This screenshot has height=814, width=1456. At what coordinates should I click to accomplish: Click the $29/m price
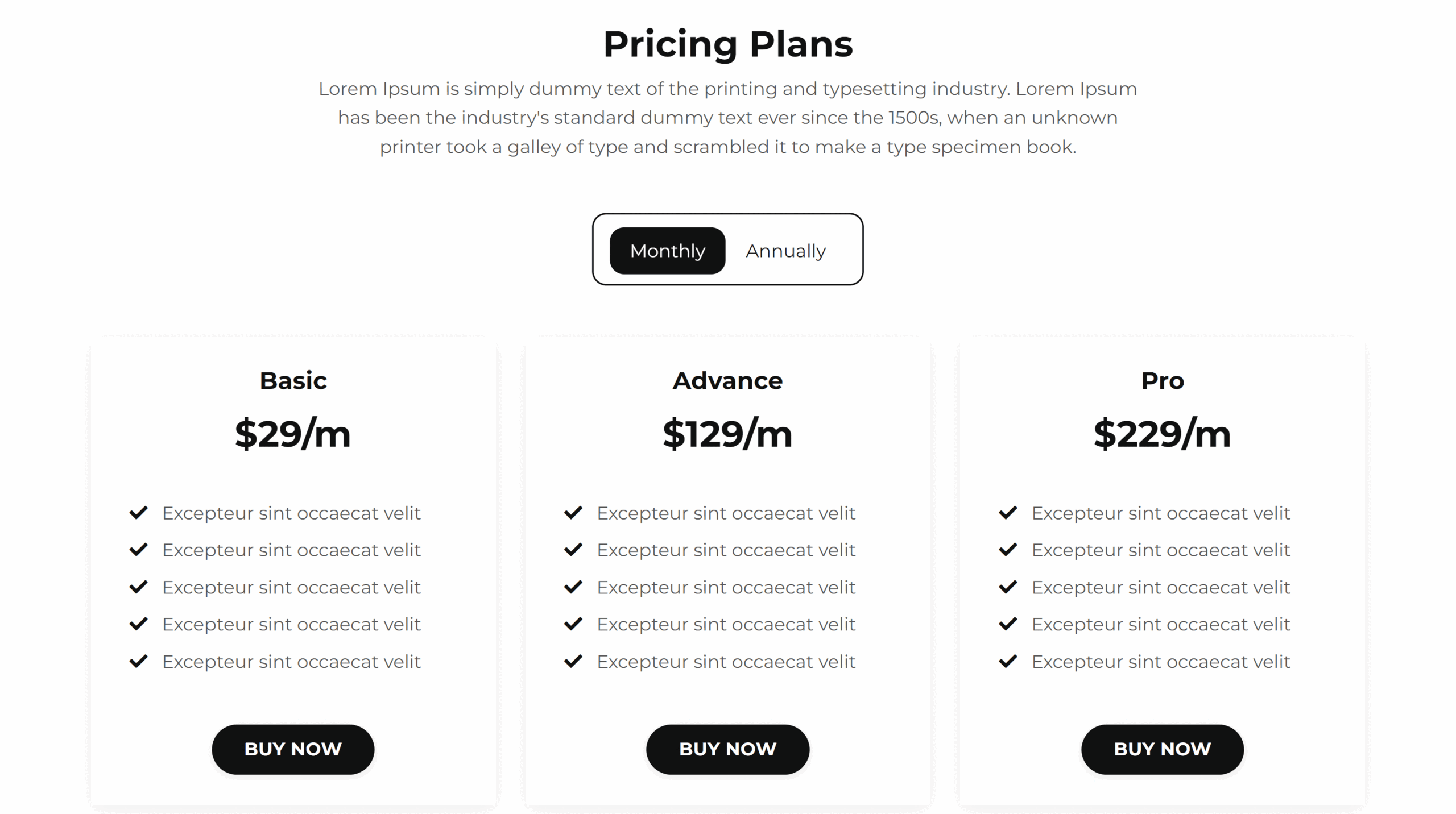point(293,434)
